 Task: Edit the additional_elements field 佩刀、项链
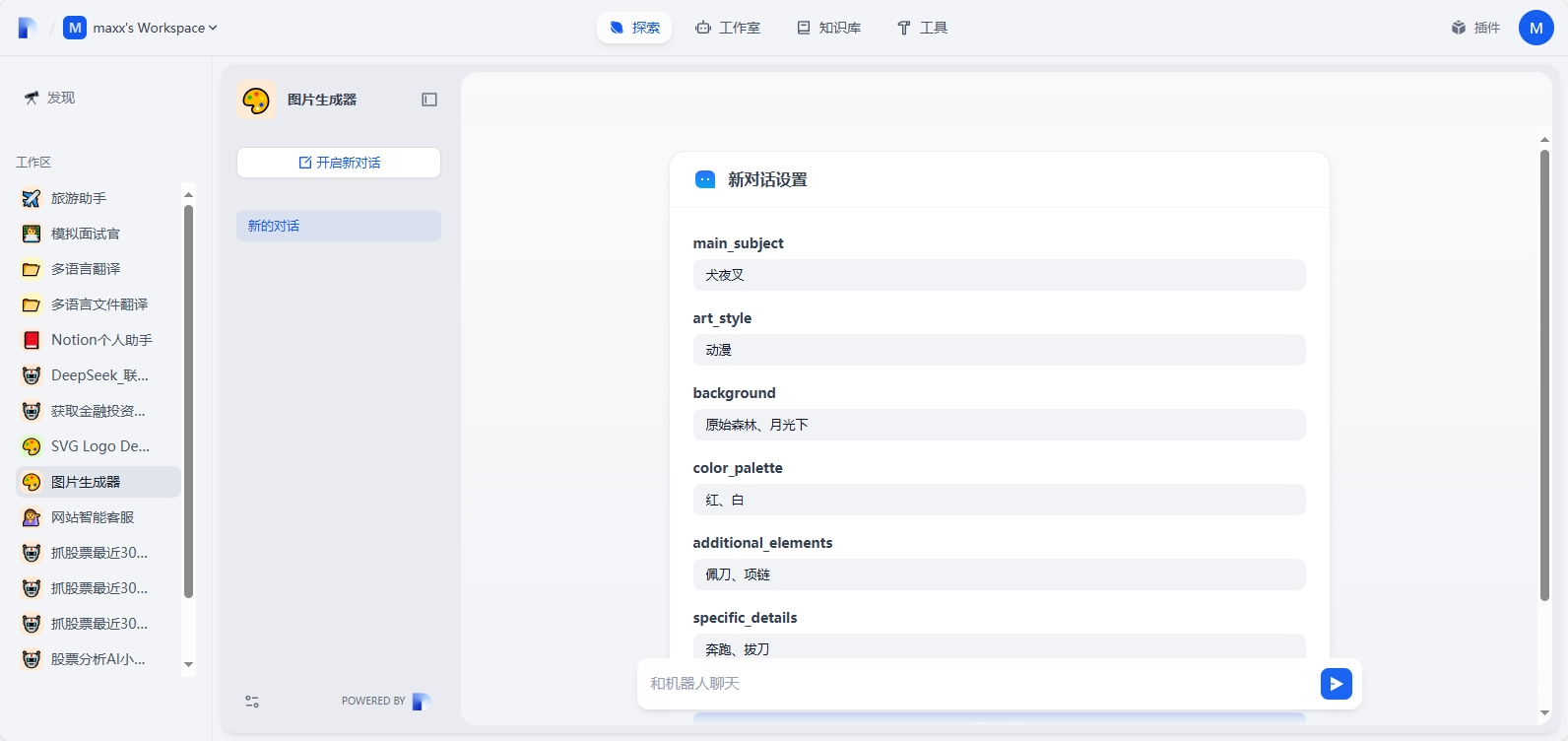tap(999, 574)
